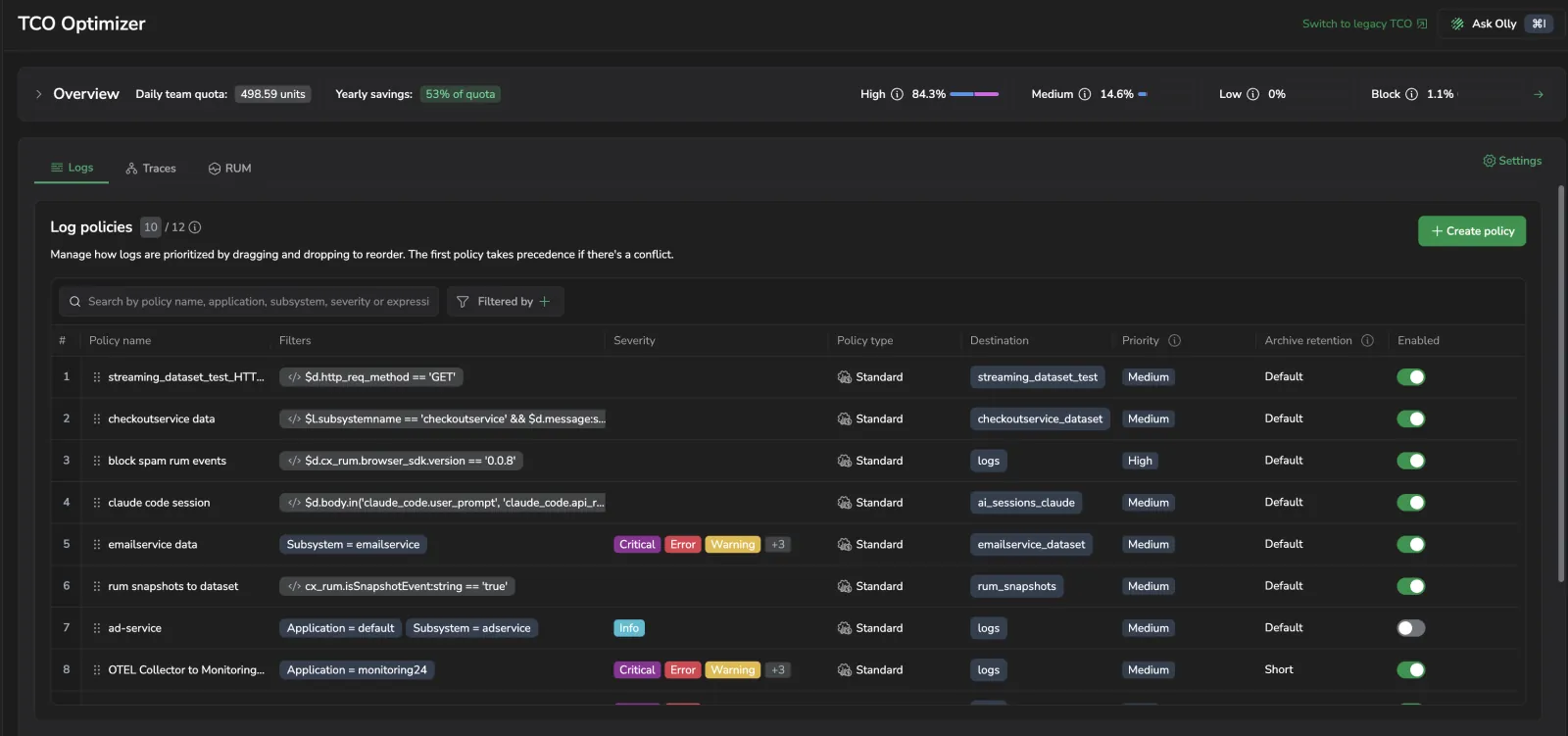Screen dimensions: 1568x736
Task: Click the streaming_dataset_test destination chip
Action: pyautogui.click(x=1038, y=377)
